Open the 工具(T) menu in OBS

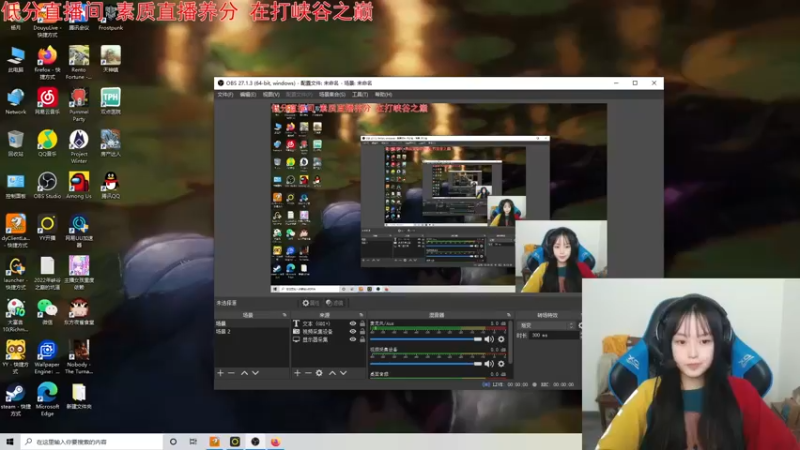pos(360,94)
